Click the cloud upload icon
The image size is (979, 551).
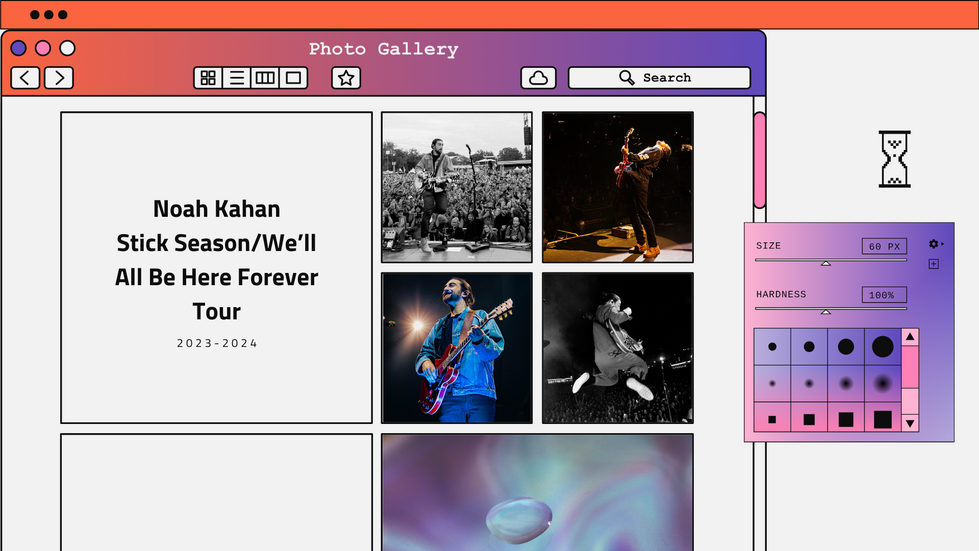pos(538,78)
